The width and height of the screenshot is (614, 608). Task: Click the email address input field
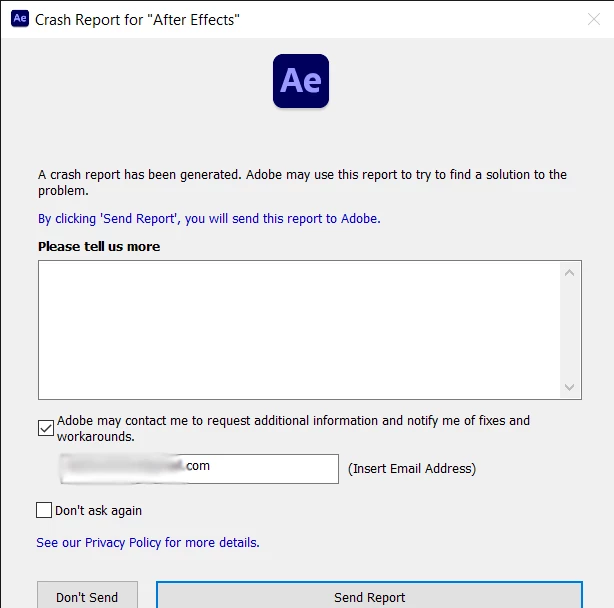[x=199, y=469]
